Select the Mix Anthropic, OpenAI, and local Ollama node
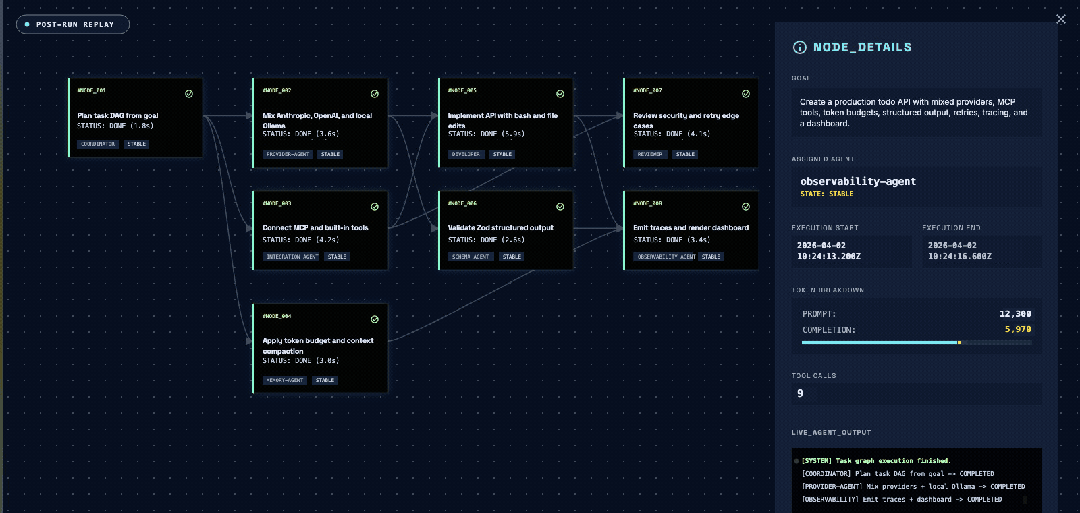This screenshot has height=513, width=1080. pyautogui.click(x=321, y=123)
